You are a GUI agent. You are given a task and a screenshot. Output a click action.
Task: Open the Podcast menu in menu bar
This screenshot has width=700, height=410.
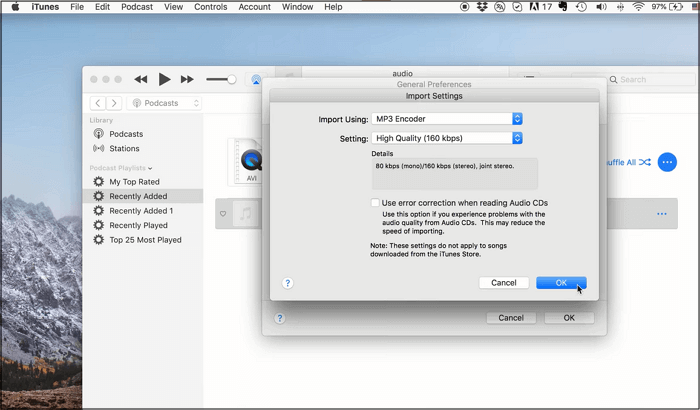(x=137, y=7)
